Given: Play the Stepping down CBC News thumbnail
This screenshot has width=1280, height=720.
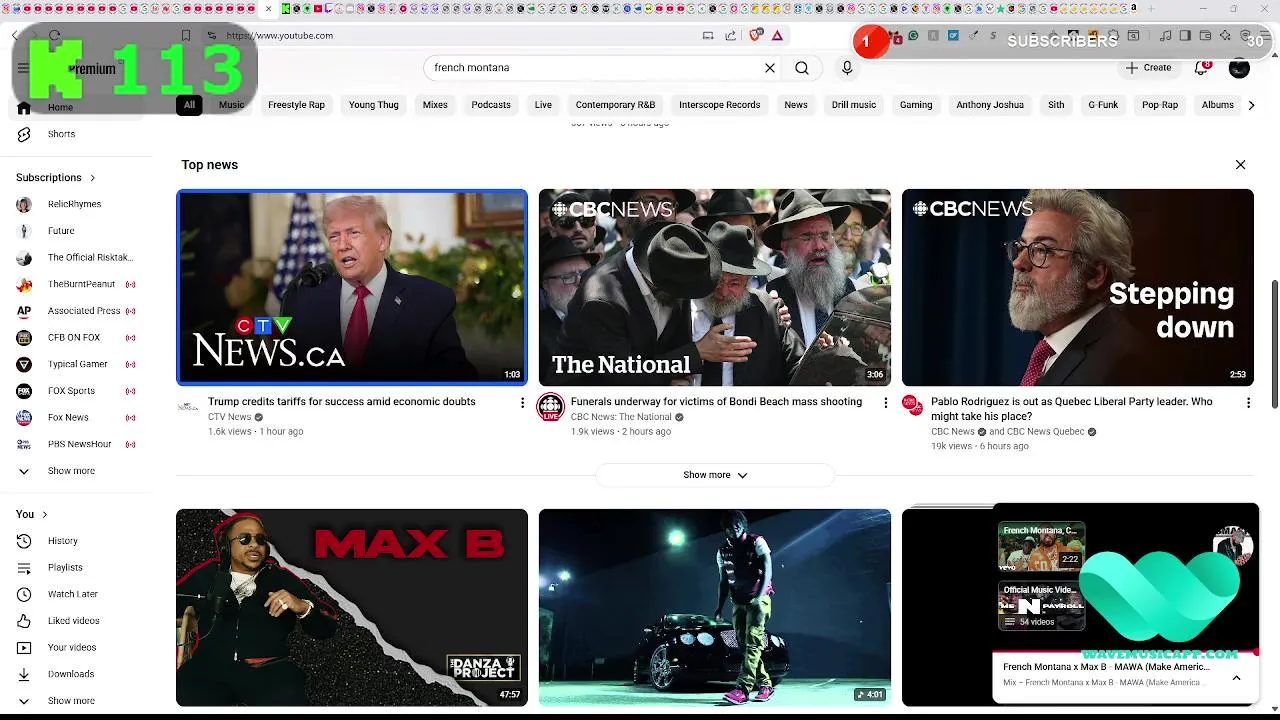Looking at the screenshot, I should pyautogui.click(x=1077, y=288).
